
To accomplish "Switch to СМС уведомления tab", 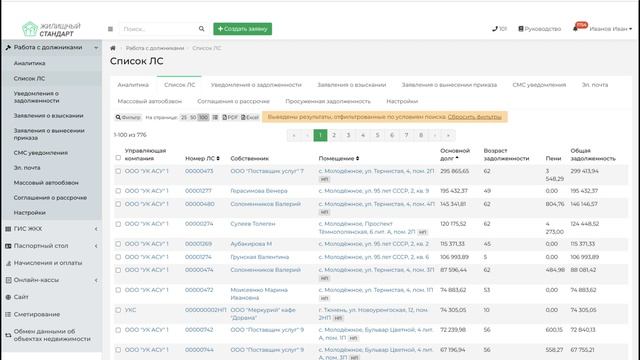I will pyautogui.click(x=539, y=85).
